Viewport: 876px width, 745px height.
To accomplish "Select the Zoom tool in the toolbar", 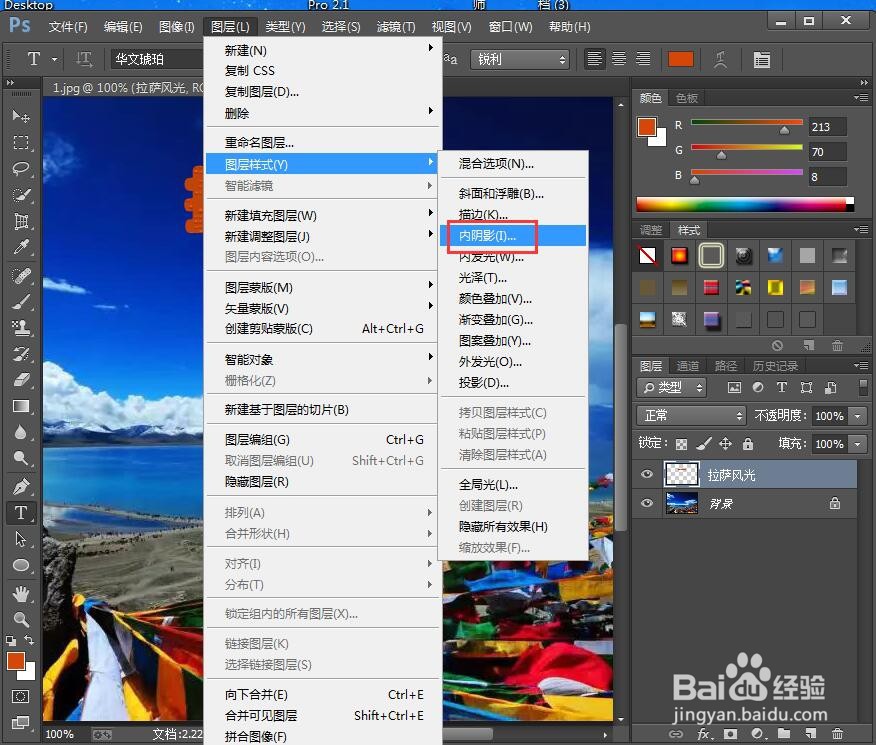I will point(22,619).
